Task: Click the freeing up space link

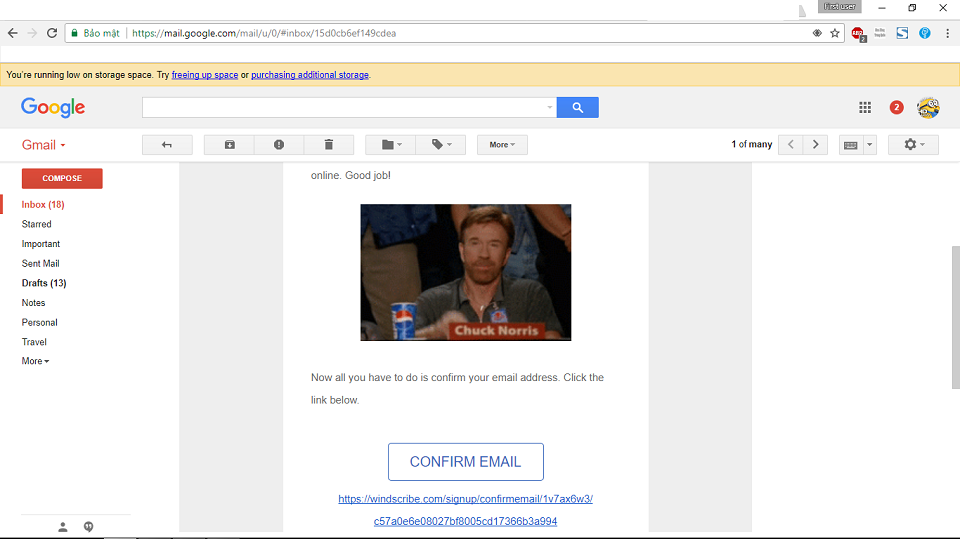Action: pyautogui.click(x=204, y=75)
